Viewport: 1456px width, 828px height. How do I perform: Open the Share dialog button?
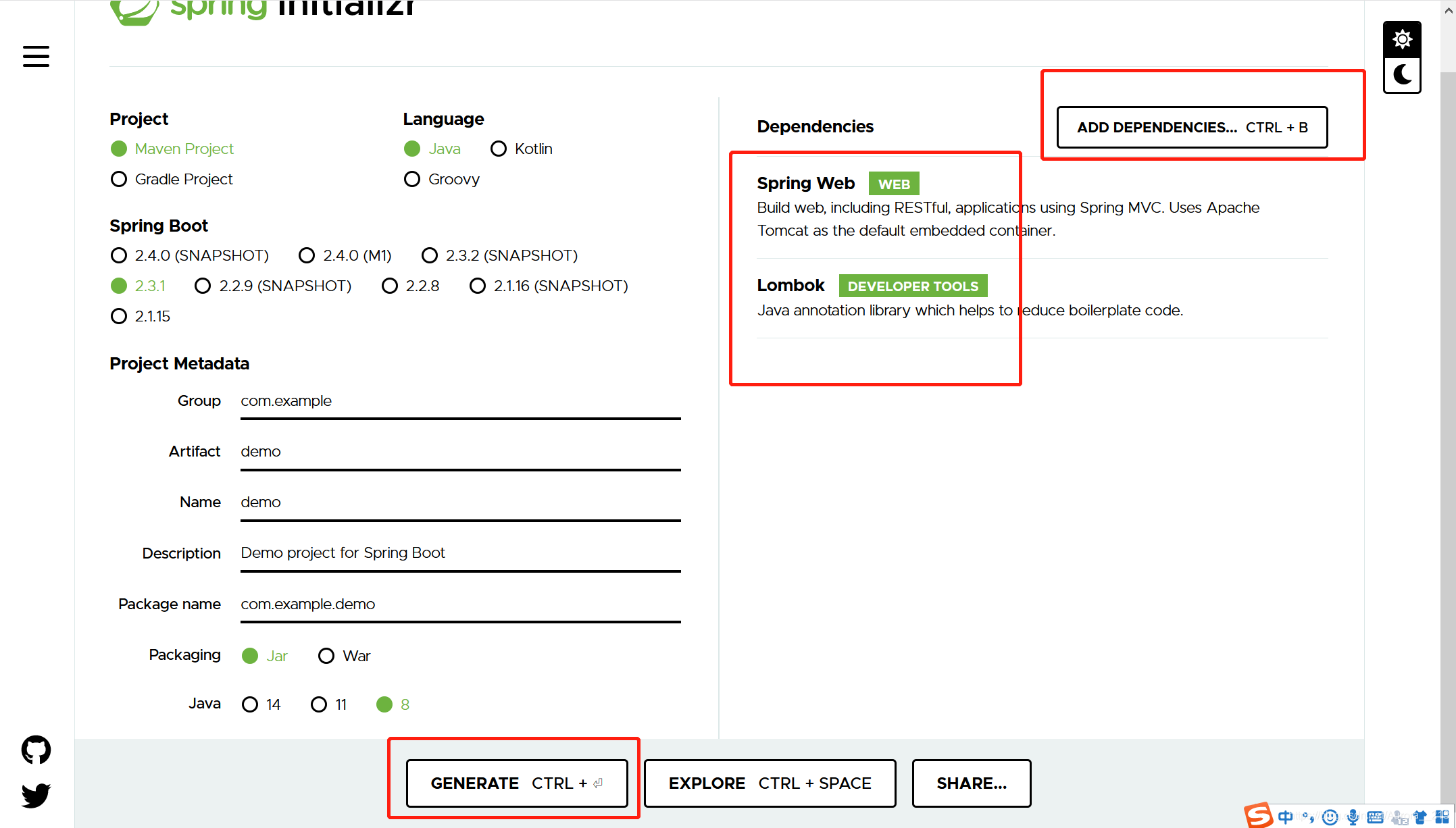[971, 783]
